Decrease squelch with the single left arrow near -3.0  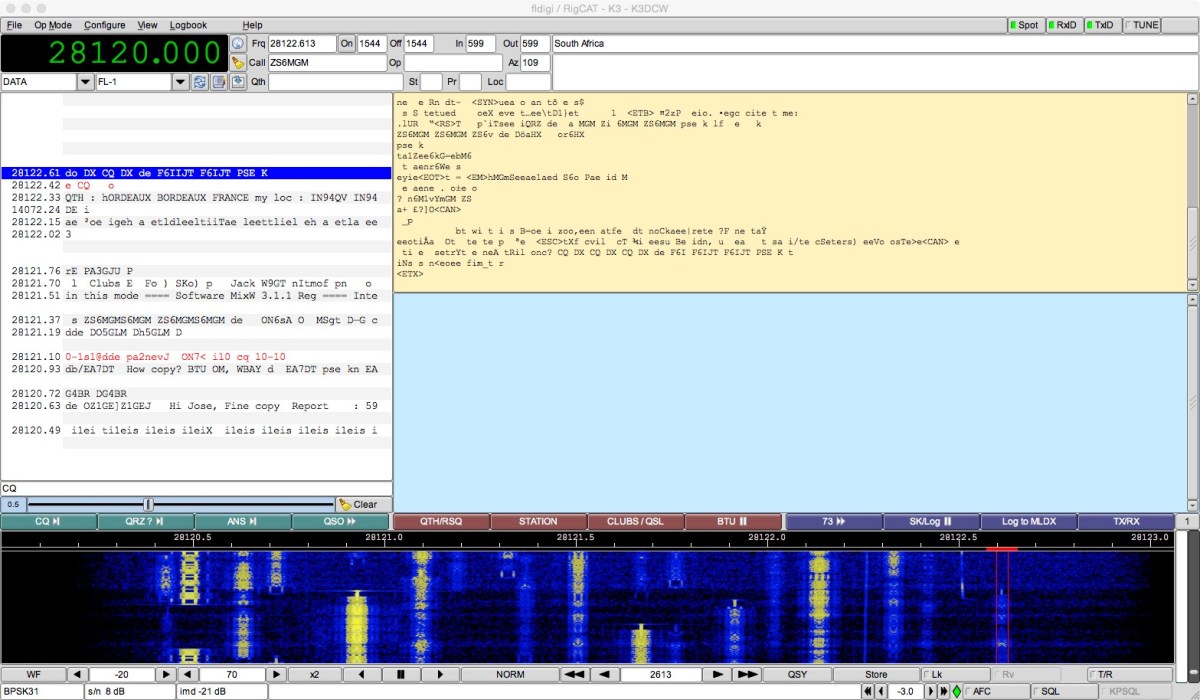tap(880, 691)
